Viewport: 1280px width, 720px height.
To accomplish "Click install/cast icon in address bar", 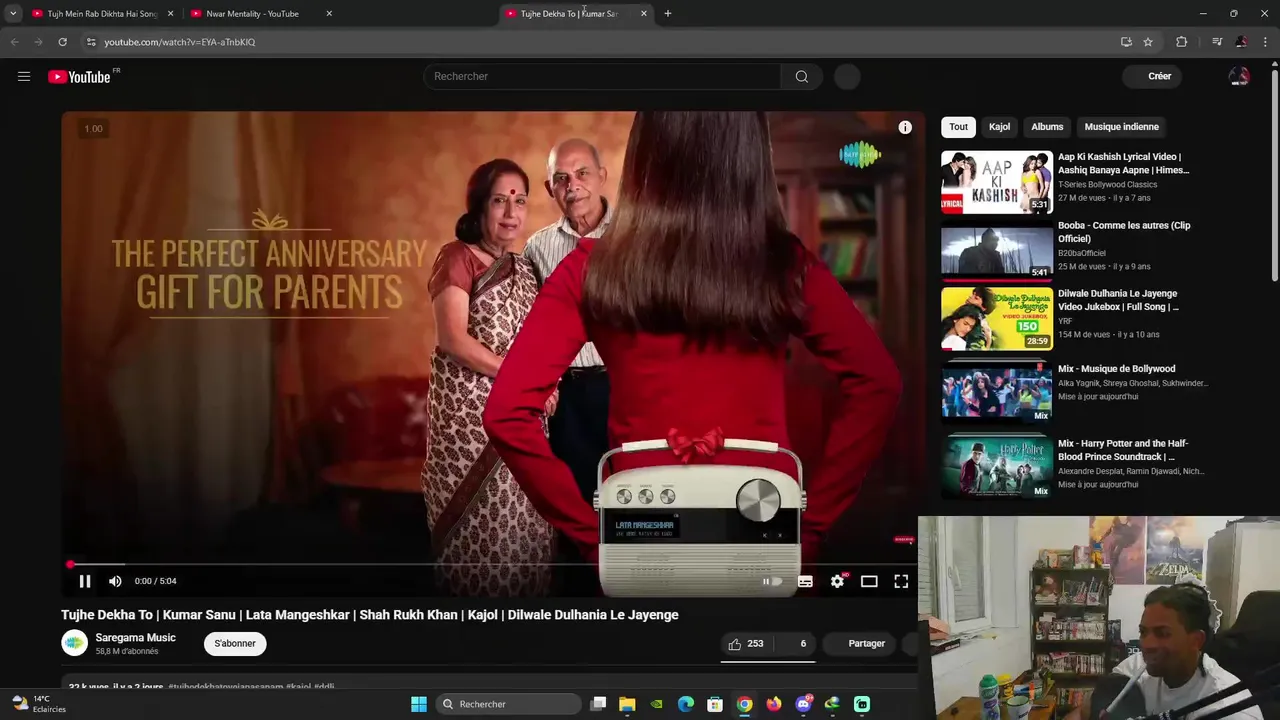I will pyautogui.click(x=1126, y=42).
